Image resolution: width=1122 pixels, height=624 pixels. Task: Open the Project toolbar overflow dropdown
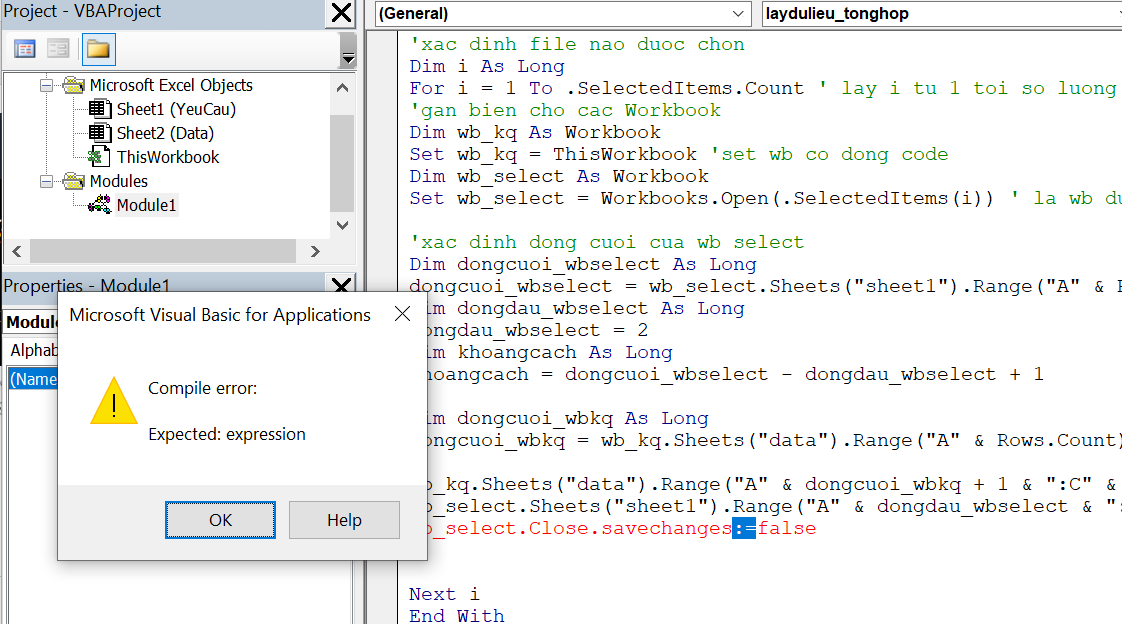348,50
